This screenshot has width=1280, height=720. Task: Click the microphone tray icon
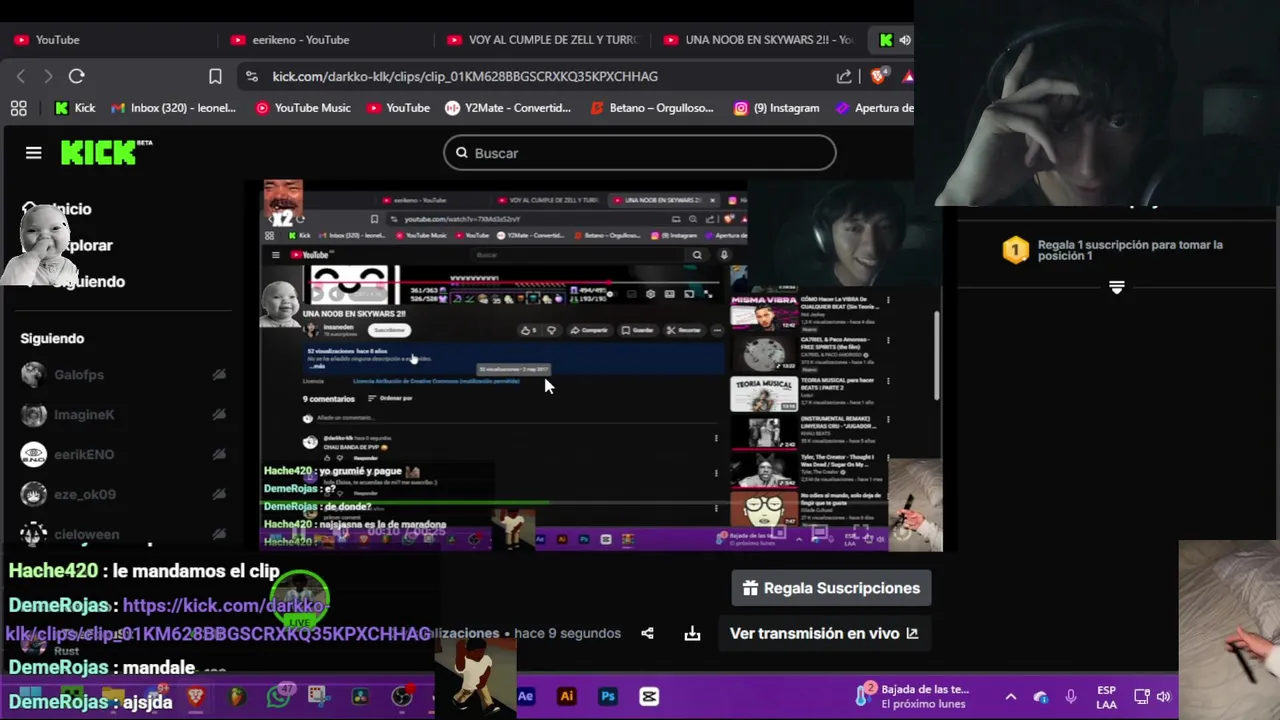point(1070,697)
